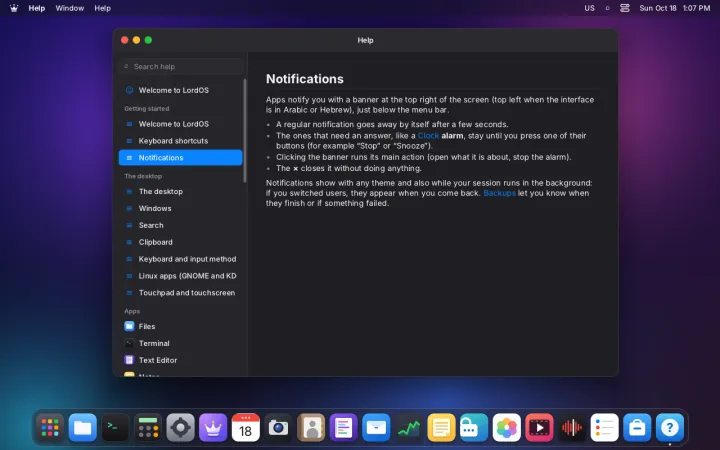This screenshot has height=450, width=720.
Task: Maximize the Help window with green button
Action: point(148,40)
